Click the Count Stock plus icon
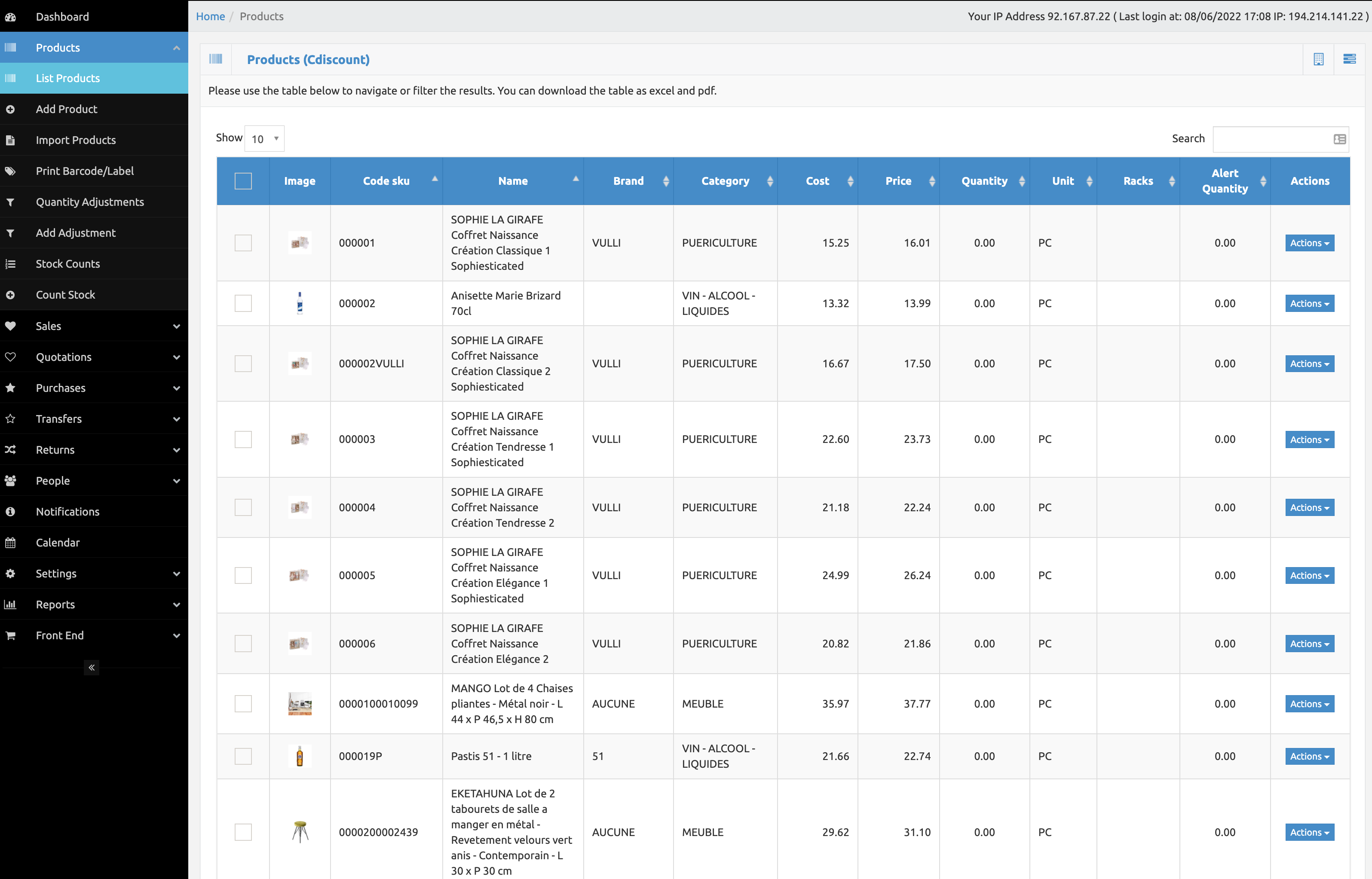1372x879 pixels. point(10,295)
